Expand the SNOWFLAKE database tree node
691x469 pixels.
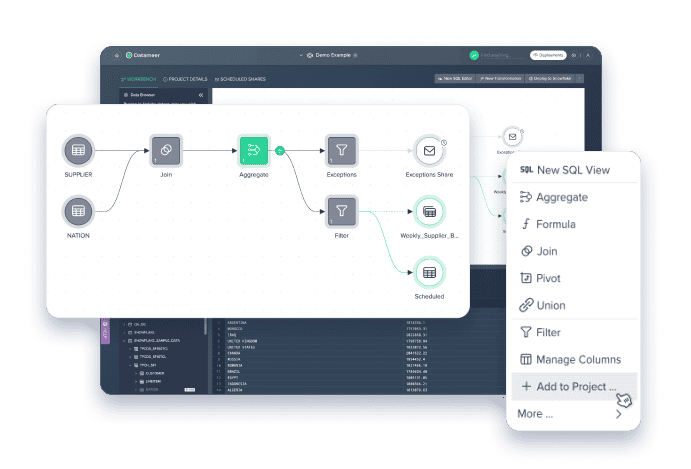pos(125,332)
